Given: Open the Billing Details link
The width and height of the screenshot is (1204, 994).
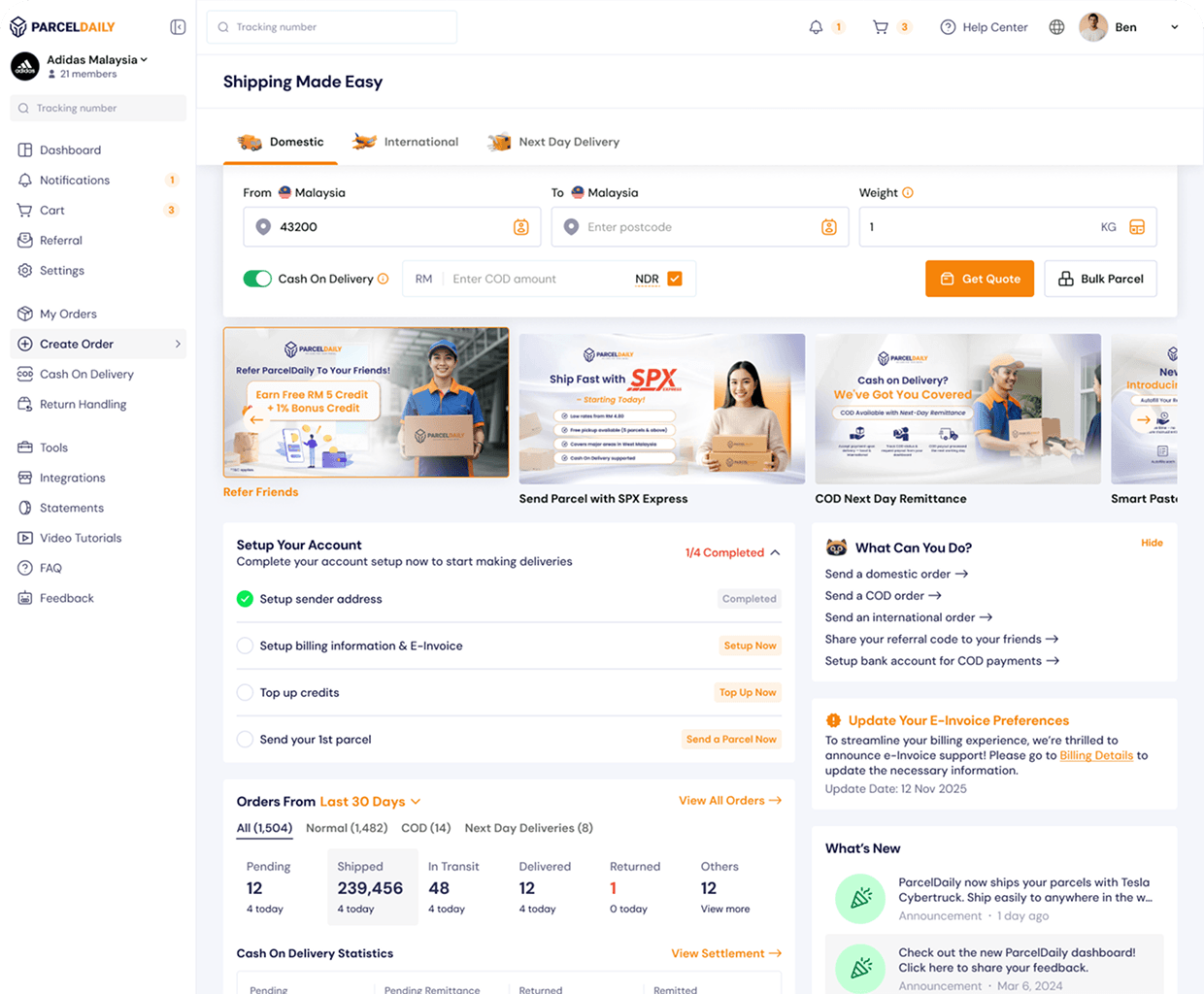Looking at the screenshot, I should 1096,755.
